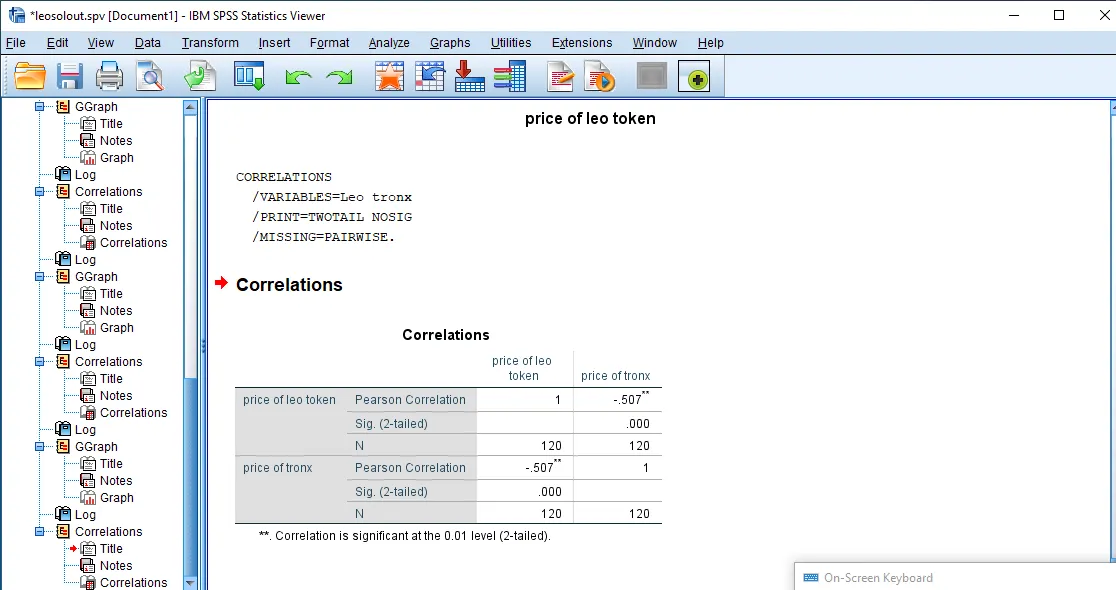Click the large Correlations heading in output
The height and width of the screenshot is (590, 1116).
pyautogui.click(x=289, y=285)
